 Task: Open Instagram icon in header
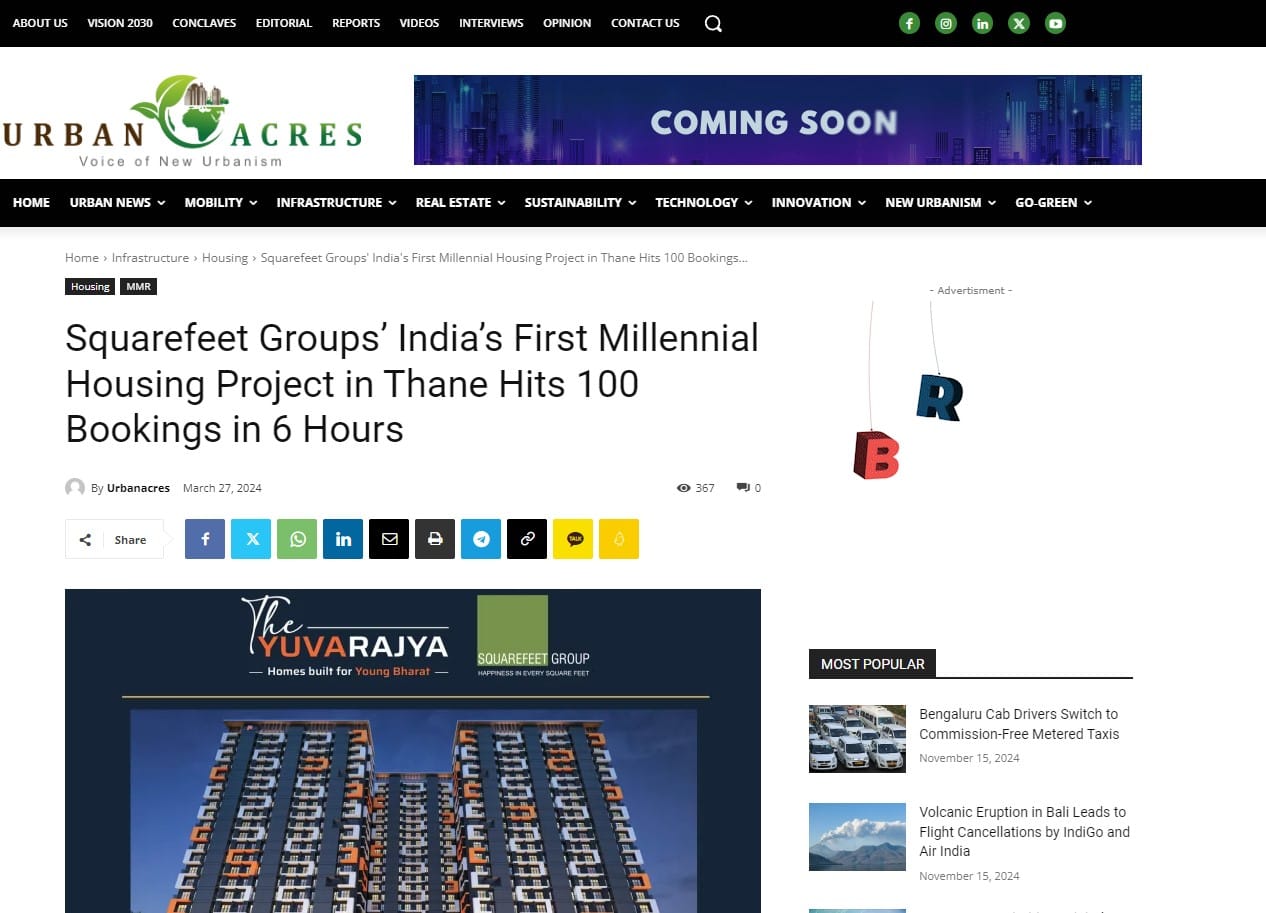coord(945,23)
